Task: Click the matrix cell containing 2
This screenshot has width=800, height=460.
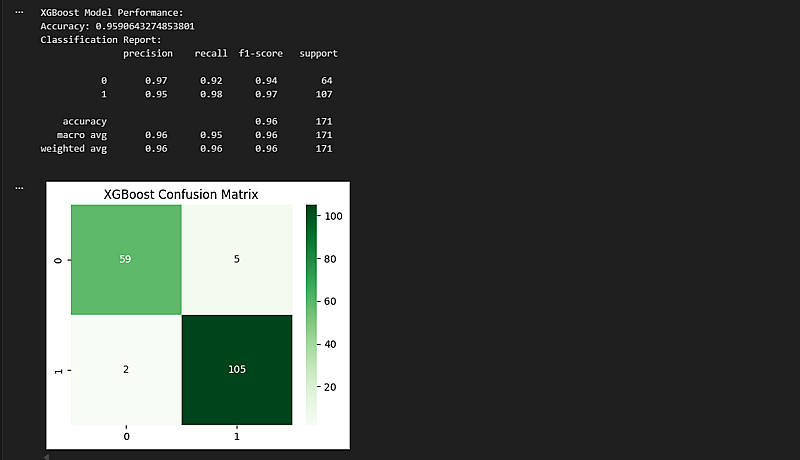Action: [x=126, y=369]
